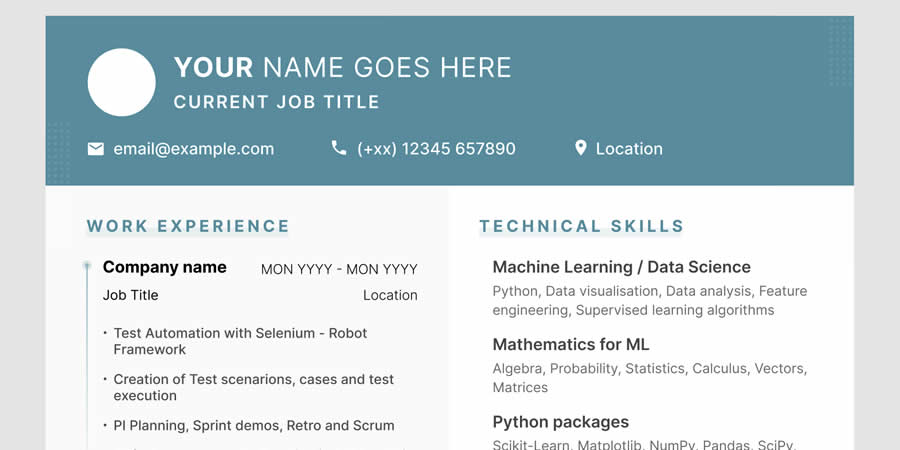
Task: Click the Mathematics for ML heading
Action: (571, 344)
